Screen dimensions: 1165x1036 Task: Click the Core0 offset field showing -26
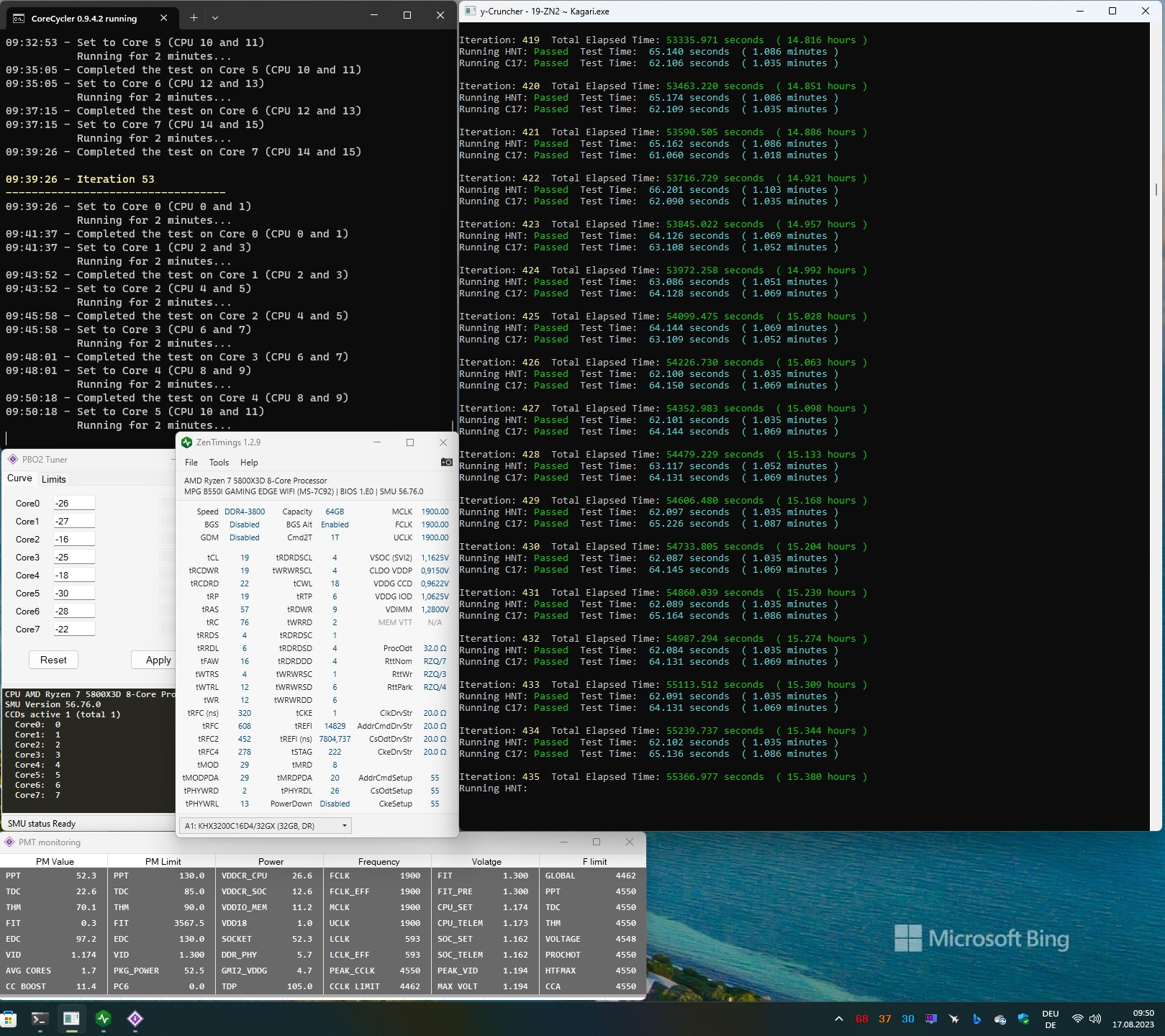[x=74, y=503]
